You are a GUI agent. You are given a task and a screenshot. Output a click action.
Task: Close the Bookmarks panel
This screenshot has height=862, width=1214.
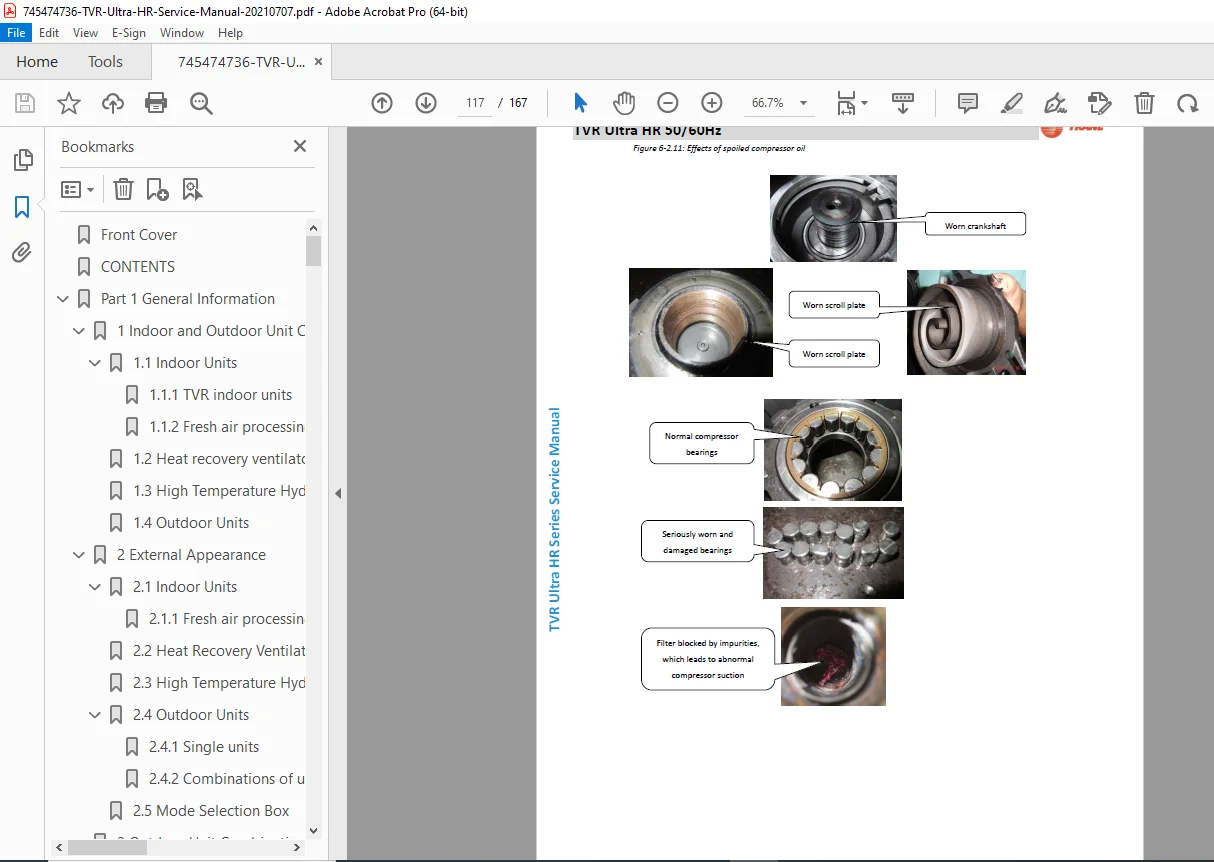299,147
